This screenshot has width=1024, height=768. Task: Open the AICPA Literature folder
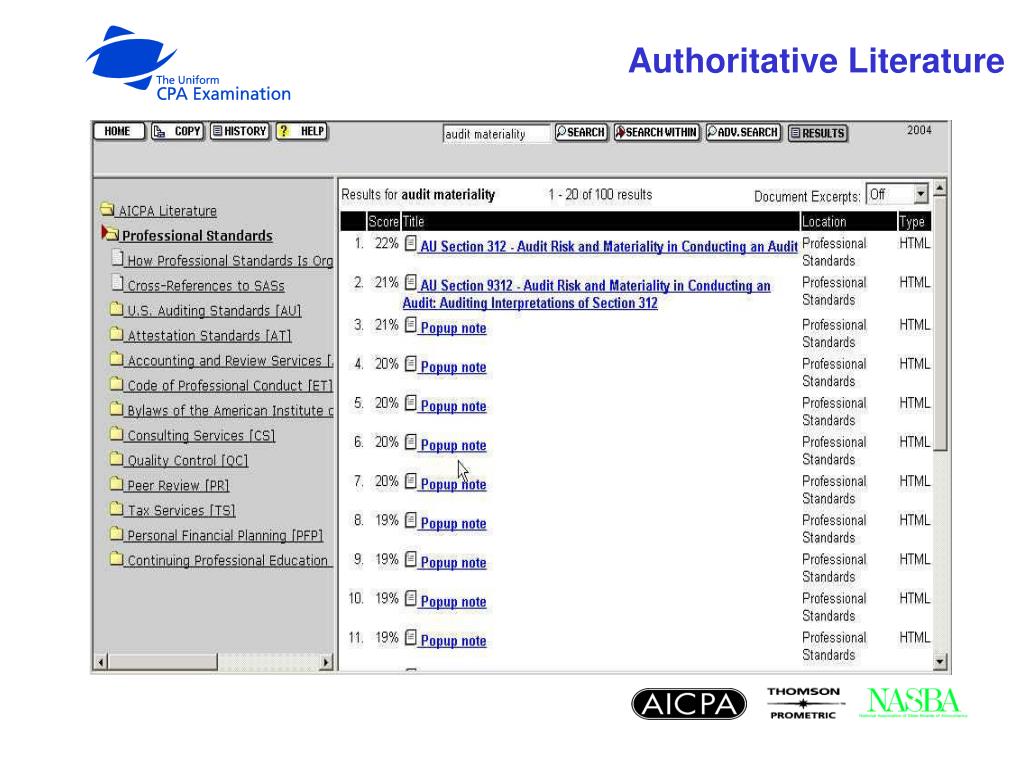point(167,211)
